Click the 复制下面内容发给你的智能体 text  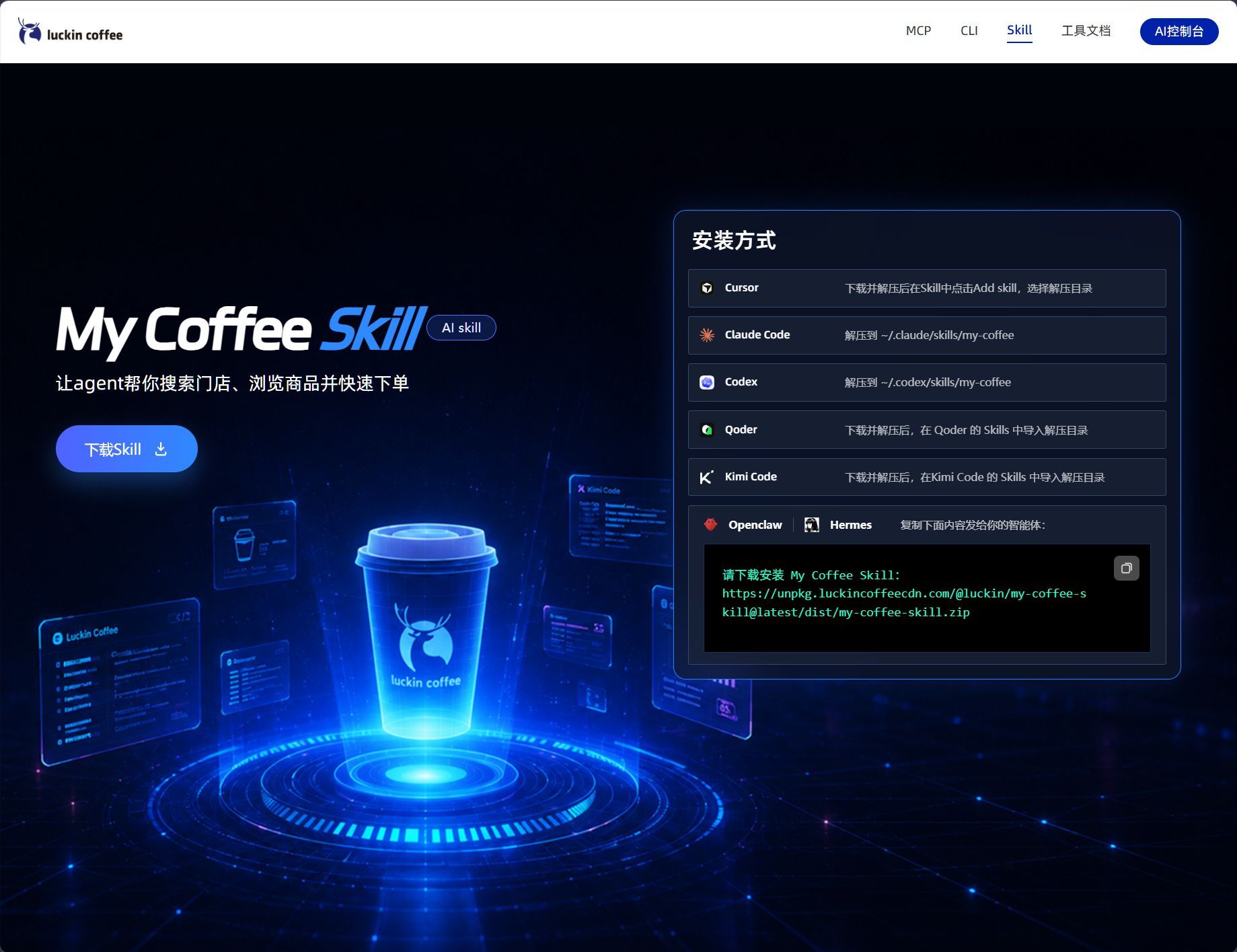tap(973, 525)
